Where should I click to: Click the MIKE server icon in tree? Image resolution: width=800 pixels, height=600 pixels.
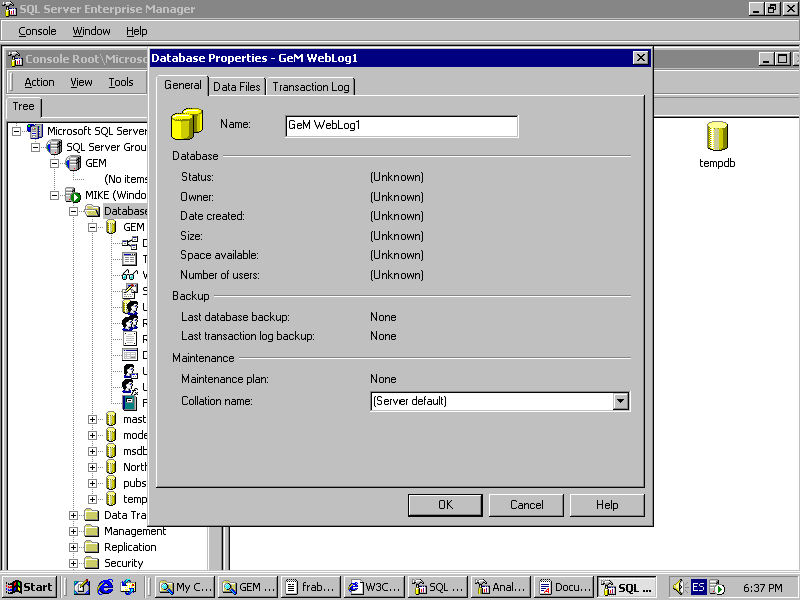pyautogui.click(x=73, y=195)
